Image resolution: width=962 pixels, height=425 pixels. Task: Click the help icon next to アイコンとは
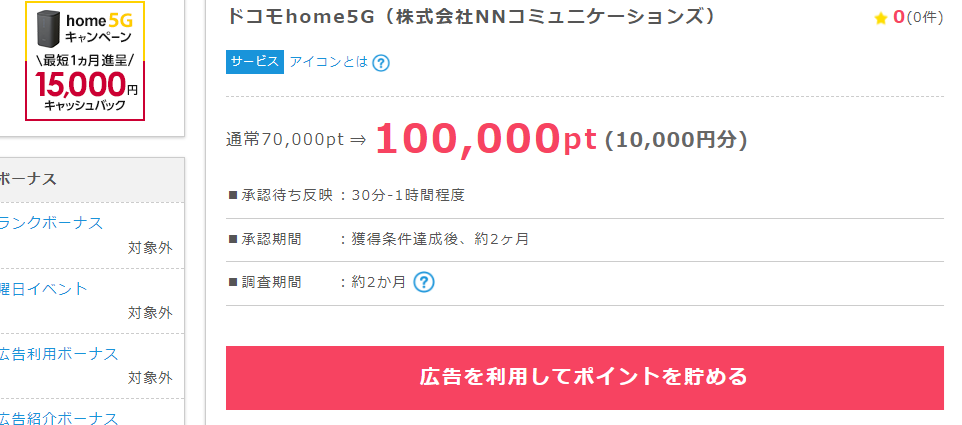[381, 63]
